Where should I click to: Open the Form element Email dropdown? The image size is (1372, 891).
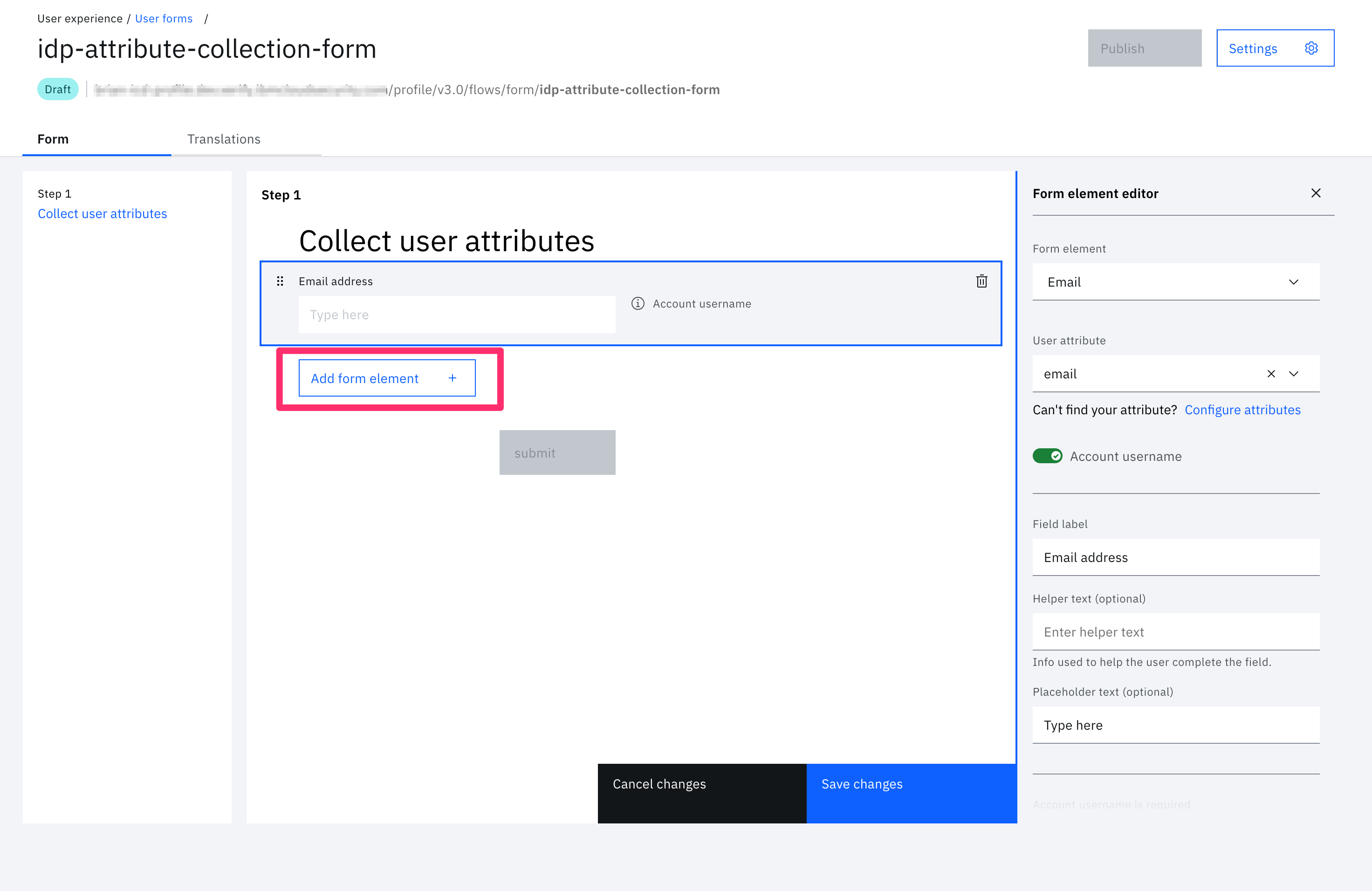pos(1175,282)
